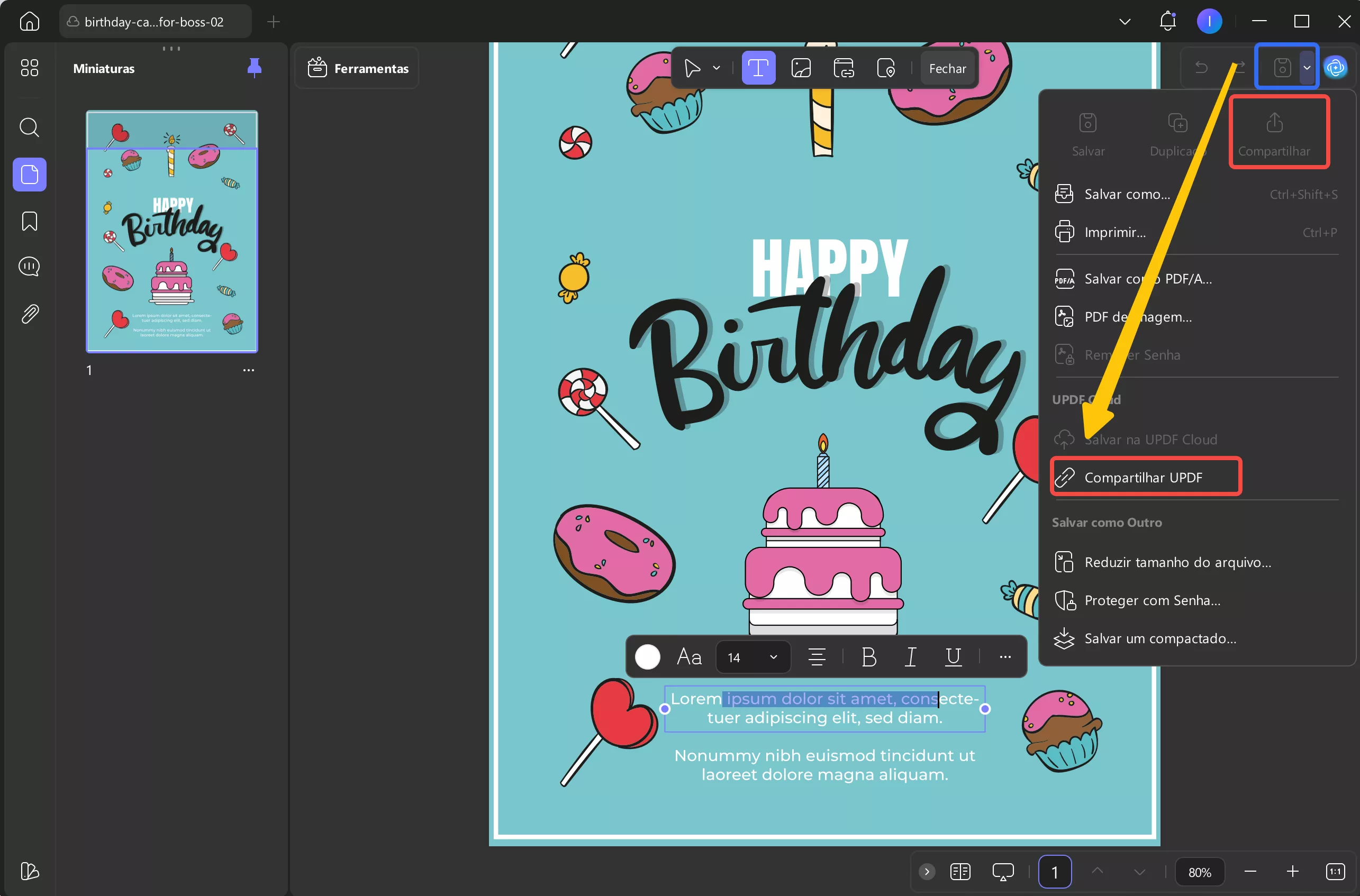This screenshot has width=1360, height=896.
Task: Open the select tool dropdown arrow
Action: [717, 68]
